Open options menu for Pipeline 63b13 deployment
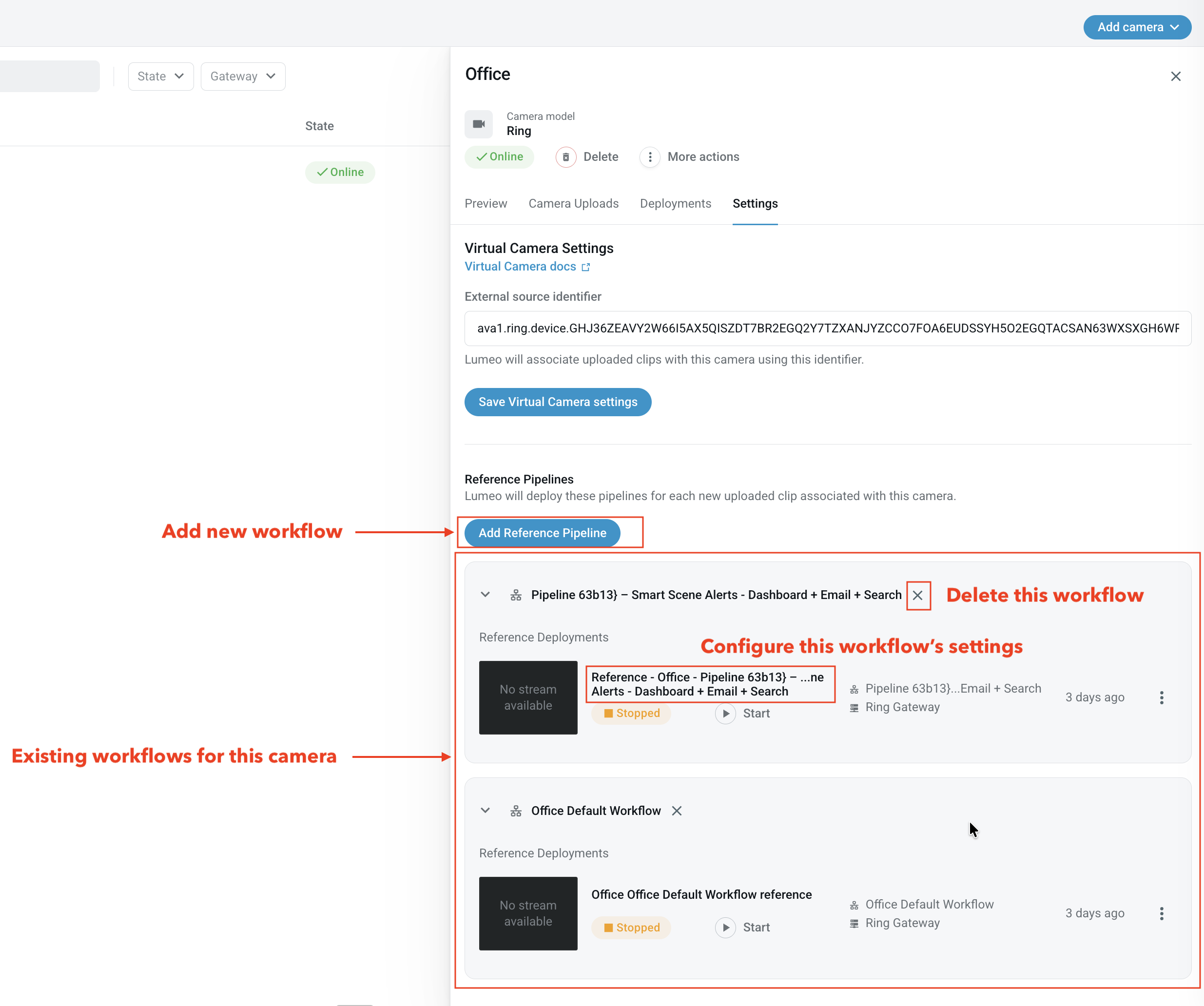This screenshot has height=1006, width=1204. coord(1161,697)
